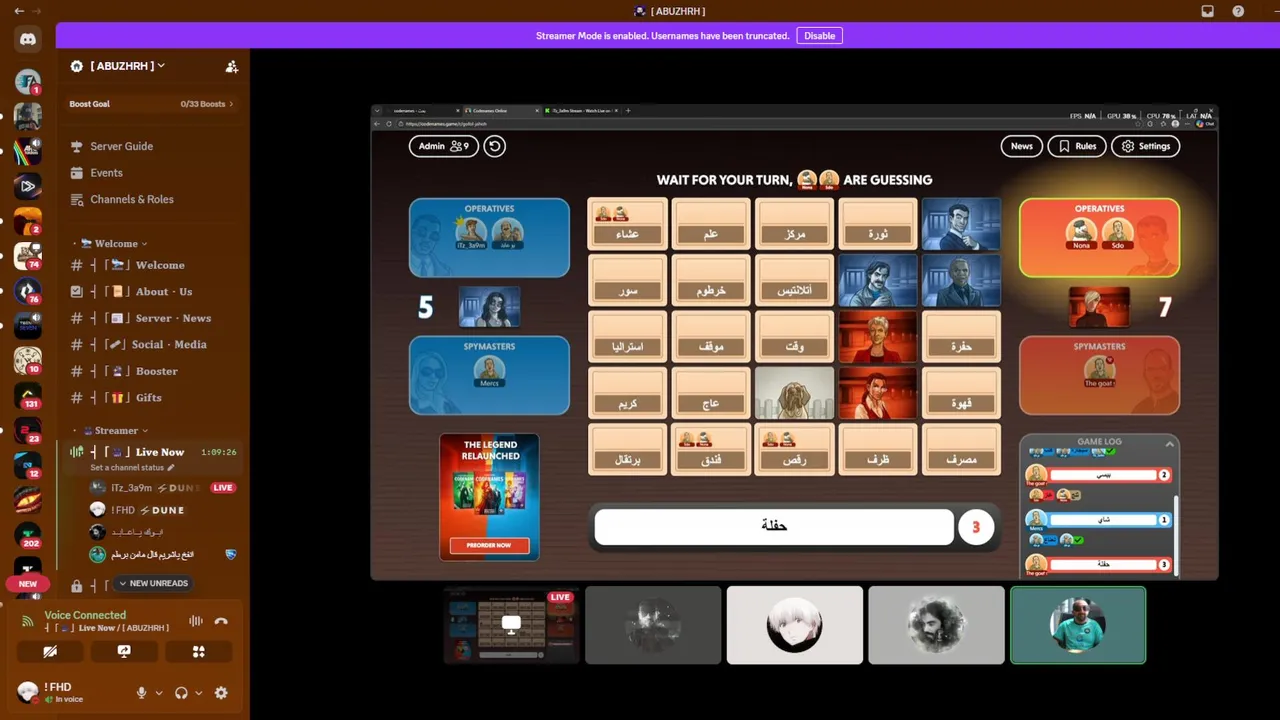Open the server icon with 202 badge

point(28,536)
